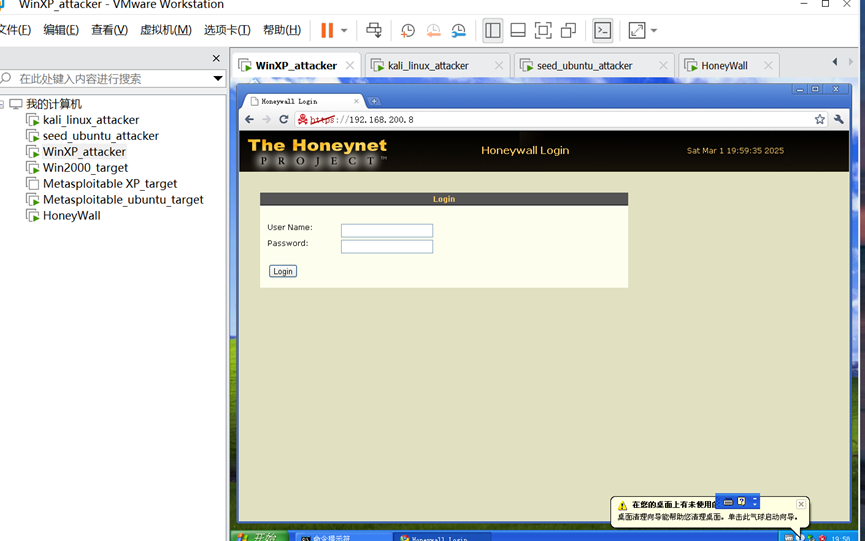Click the Honeynet Project logo
Viewport: 865px width, 541px height.
tap(318, 152)
